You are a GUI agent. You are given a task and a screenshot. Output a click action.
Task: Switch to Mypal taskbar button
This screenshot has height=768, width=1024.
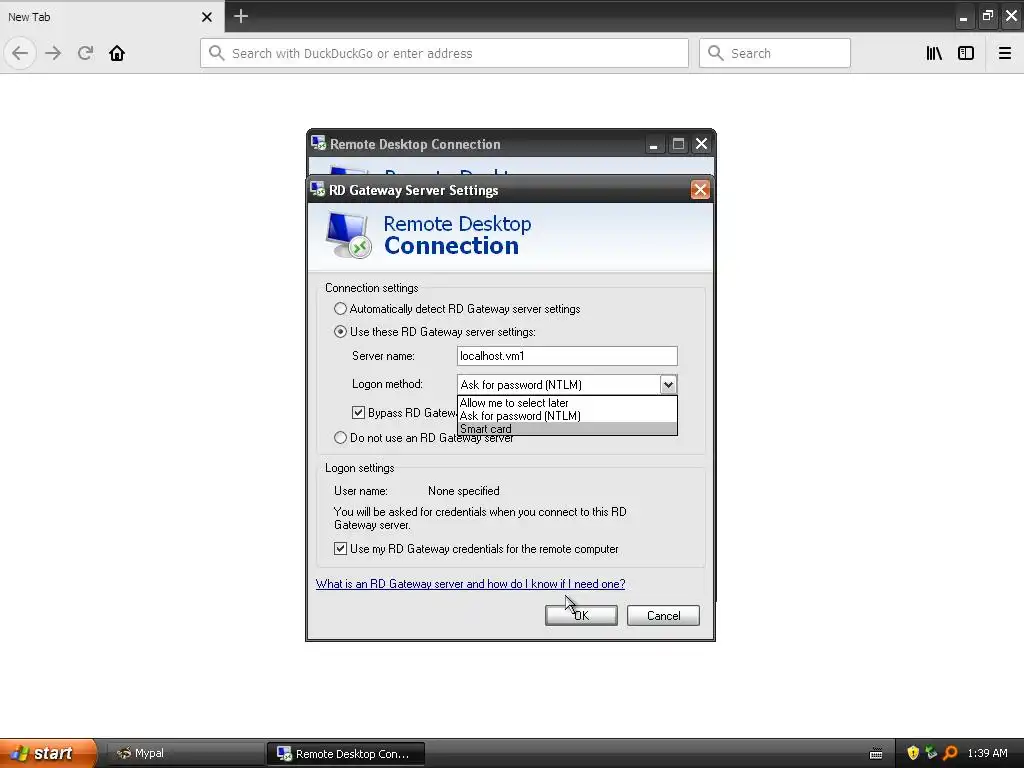pyautogui.click(x=185, y=753)
